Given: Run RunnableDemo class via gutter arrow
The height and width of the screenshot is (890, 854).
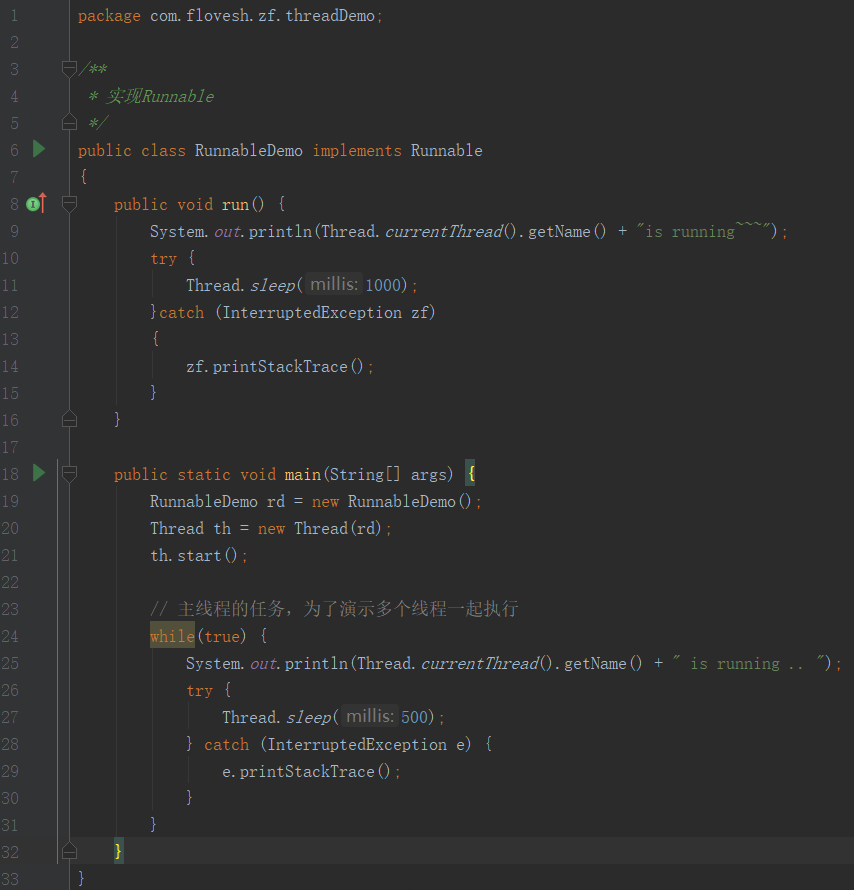Looking at the screenshot, I should pos(39,149).
